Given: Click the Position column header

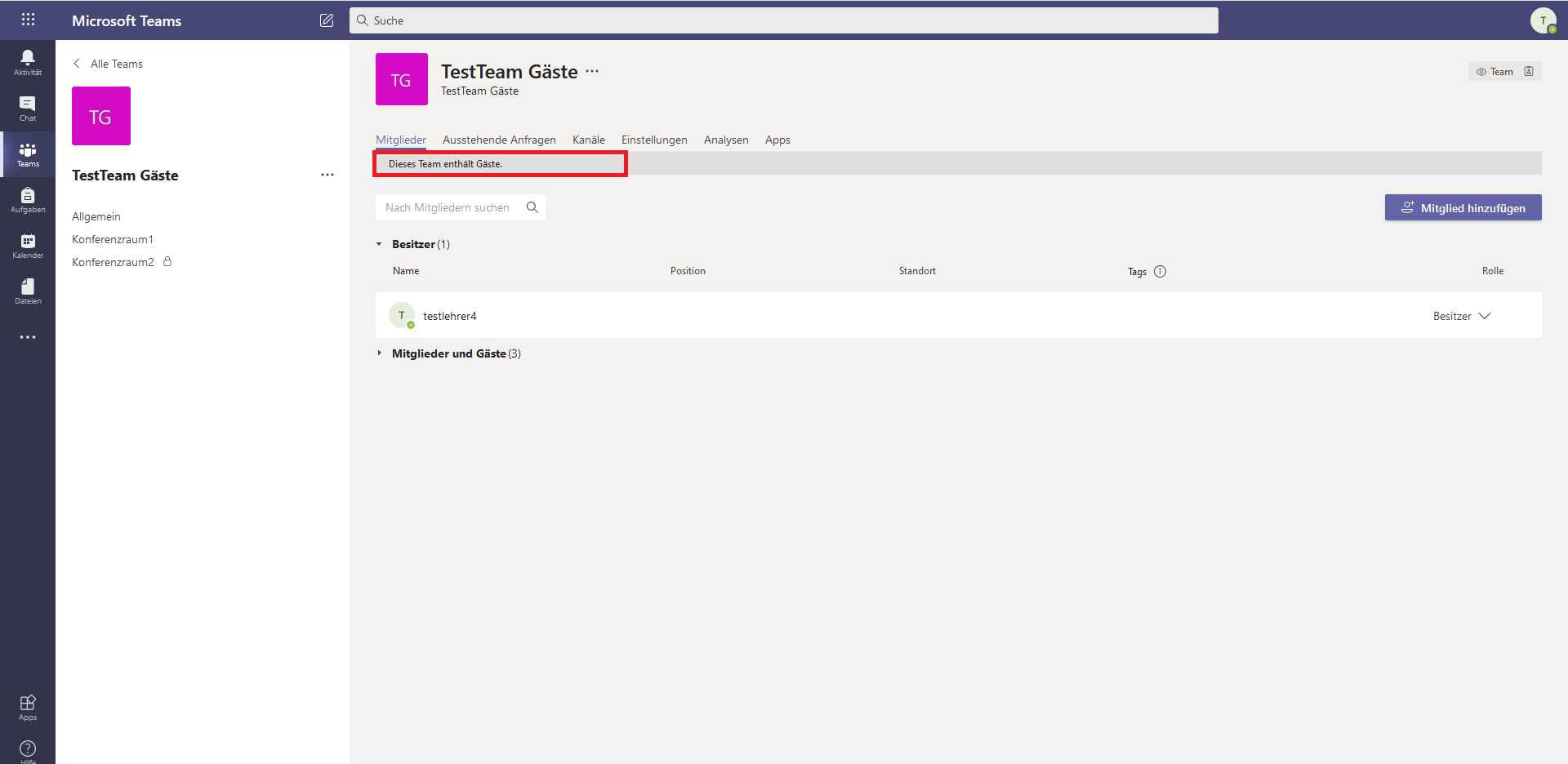Looking at the screenshot, I should coord(688,271).
